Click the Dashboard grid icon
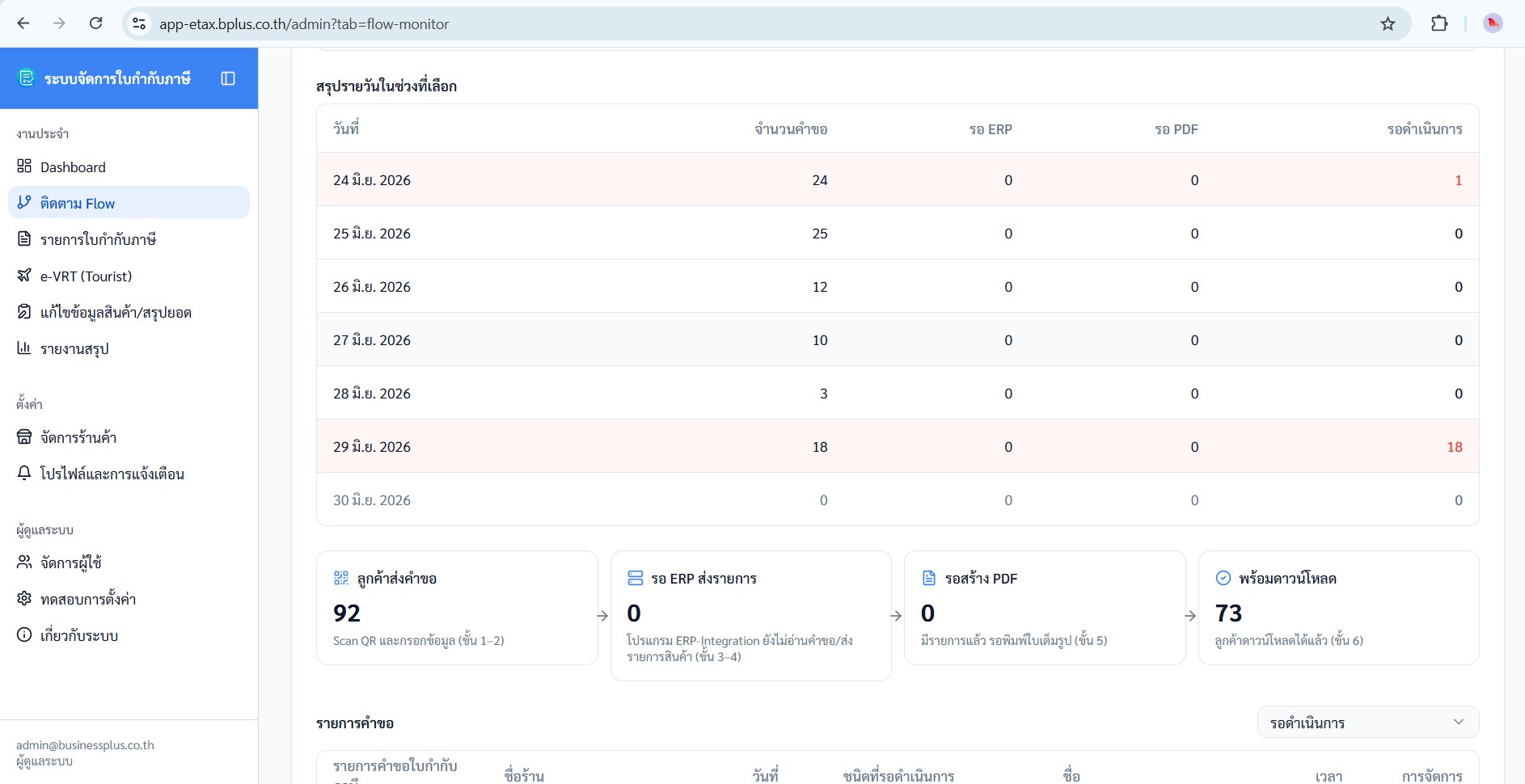 (24, 166)
